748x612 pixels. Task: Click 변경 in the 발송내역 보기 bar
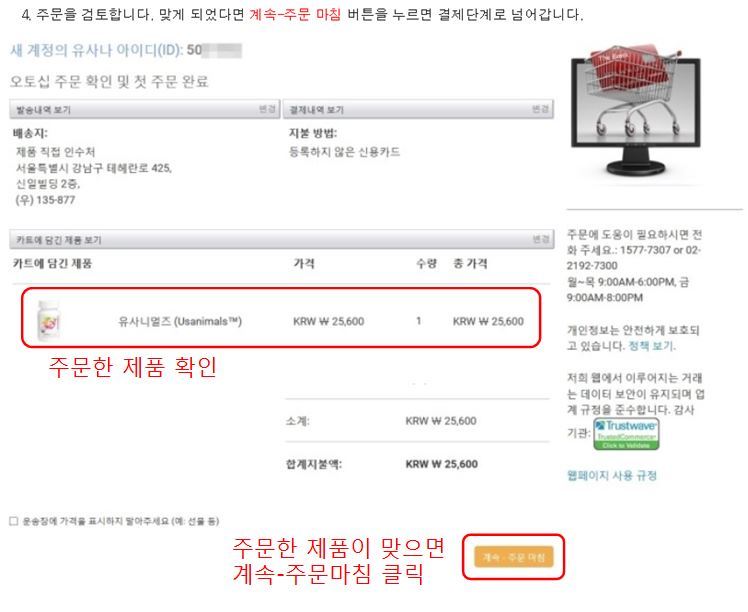pyautogui.click(x=267, y=109)
